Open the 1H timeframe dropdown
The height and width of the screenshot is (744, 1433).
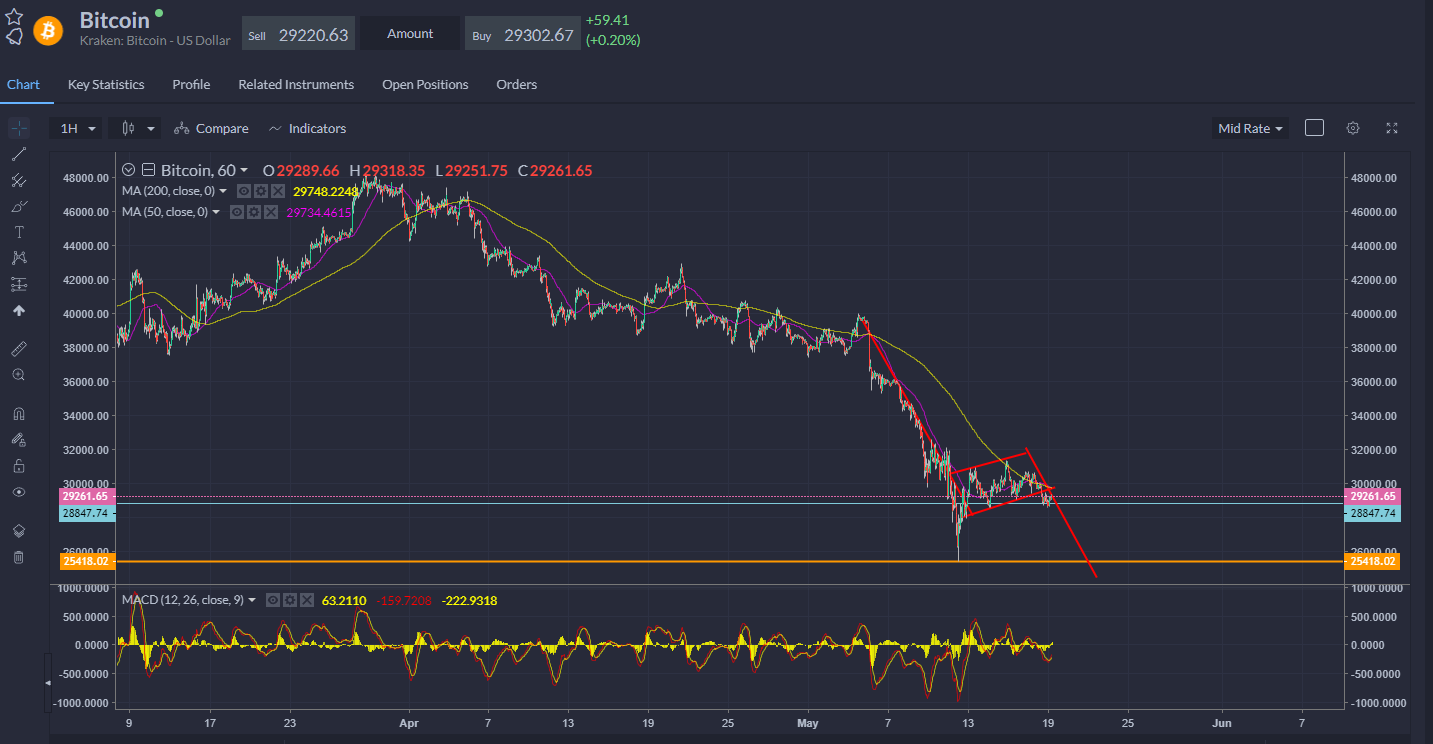76,128
